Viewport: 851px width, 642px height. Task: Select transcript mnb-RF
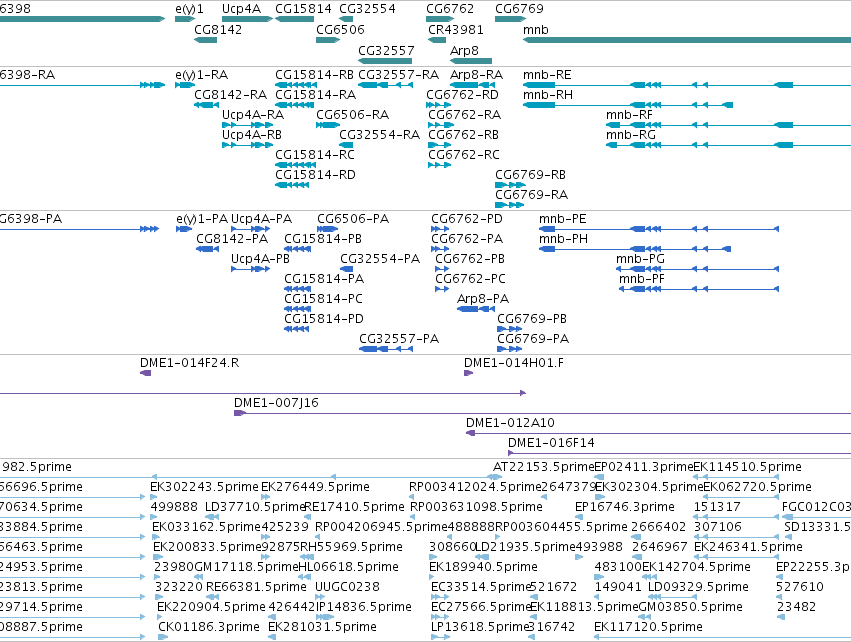click(629, 115)
